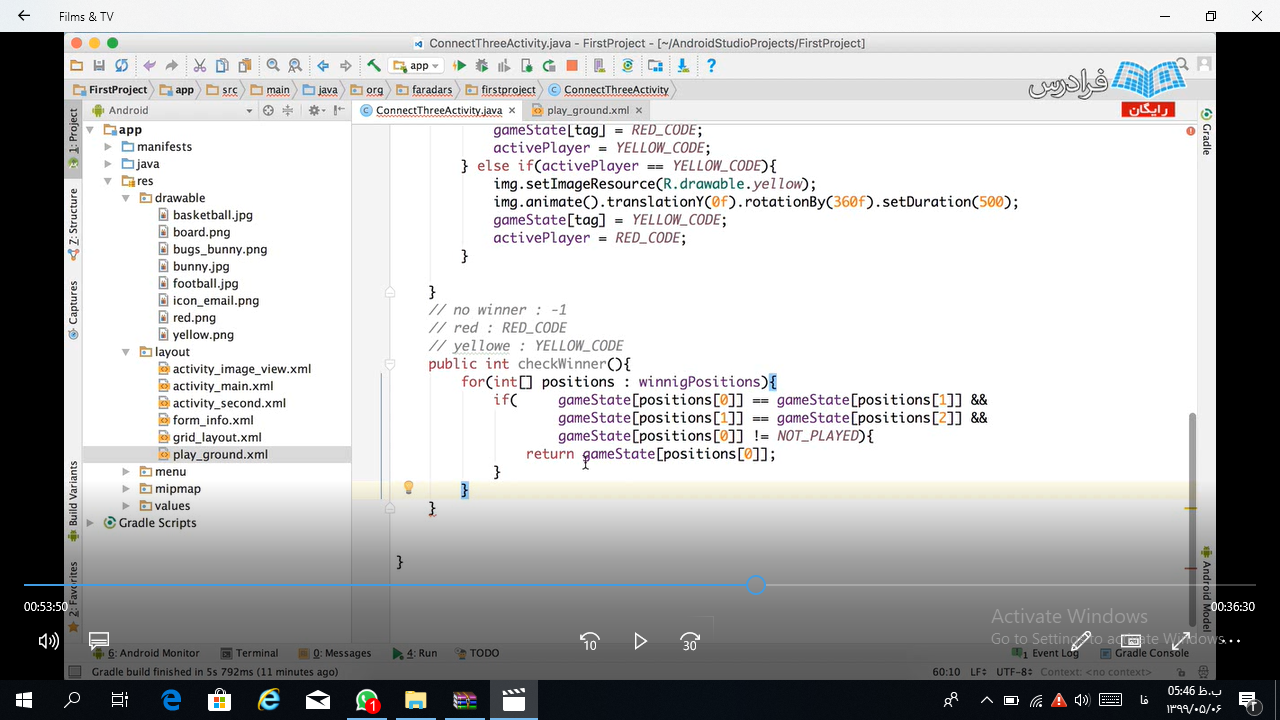The image size is (1280, 720).
Task: Toggle the video player volume icon
Action: pos(48,641)
